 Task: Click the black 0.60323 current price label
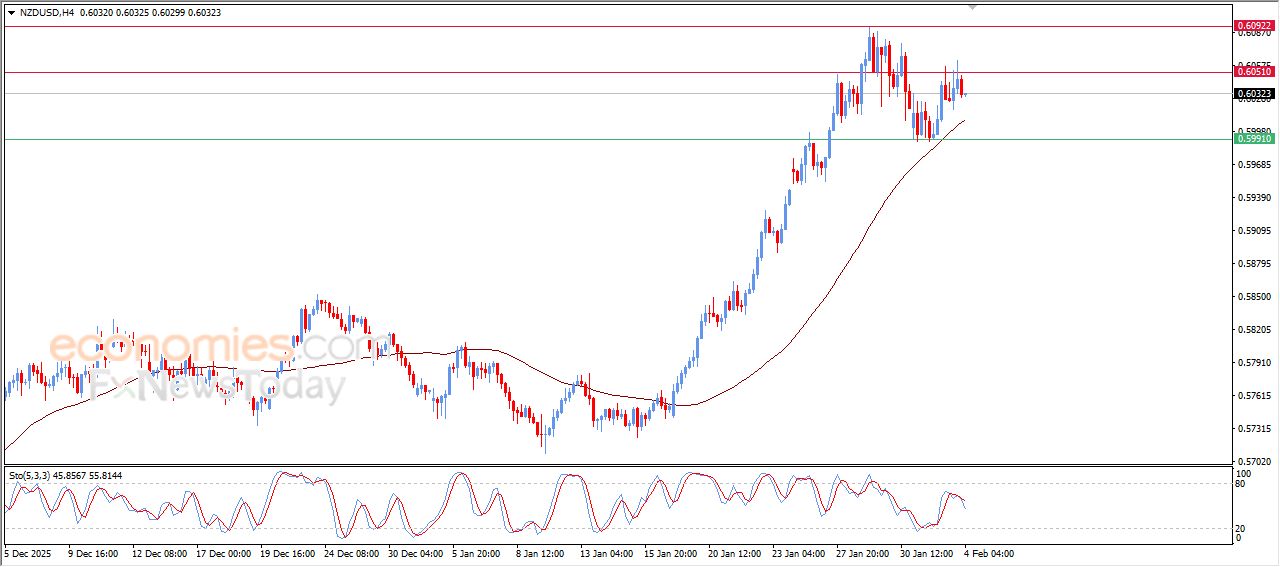point(1253,94)
